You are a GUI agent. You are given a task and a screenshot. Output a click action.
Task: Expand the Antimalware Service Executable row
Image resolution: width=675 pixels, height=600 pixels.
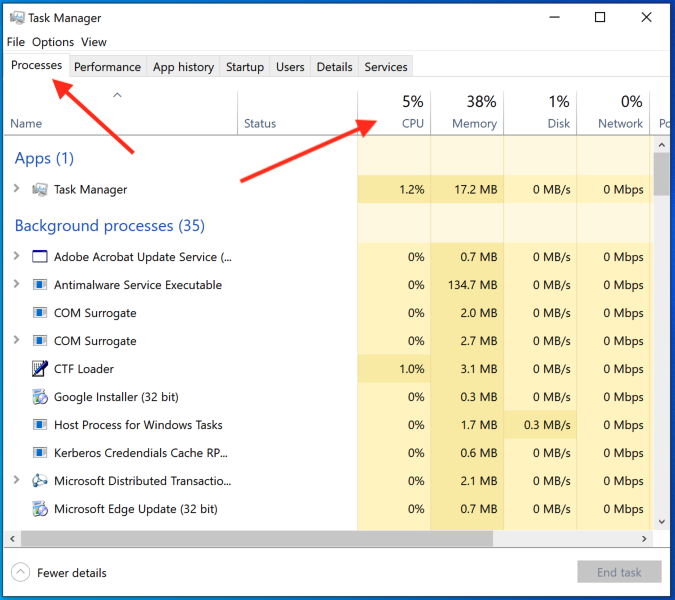(x=16, y=285)
